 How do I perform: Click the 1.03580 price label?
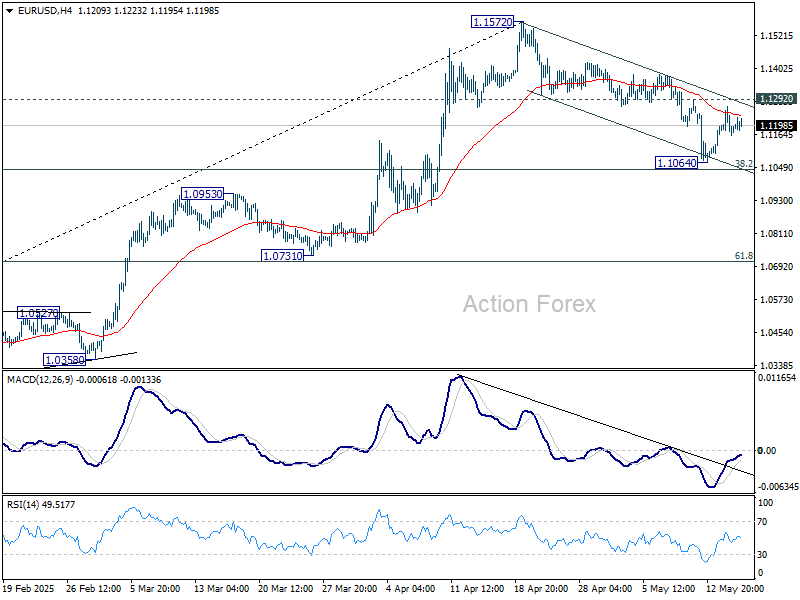pyautogui.click(x=65, y=360)
